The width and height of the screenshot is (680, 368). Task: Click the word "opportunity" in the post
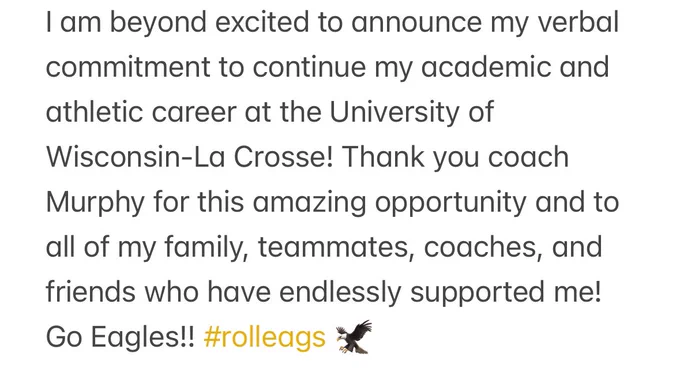(x=451, y=204)
